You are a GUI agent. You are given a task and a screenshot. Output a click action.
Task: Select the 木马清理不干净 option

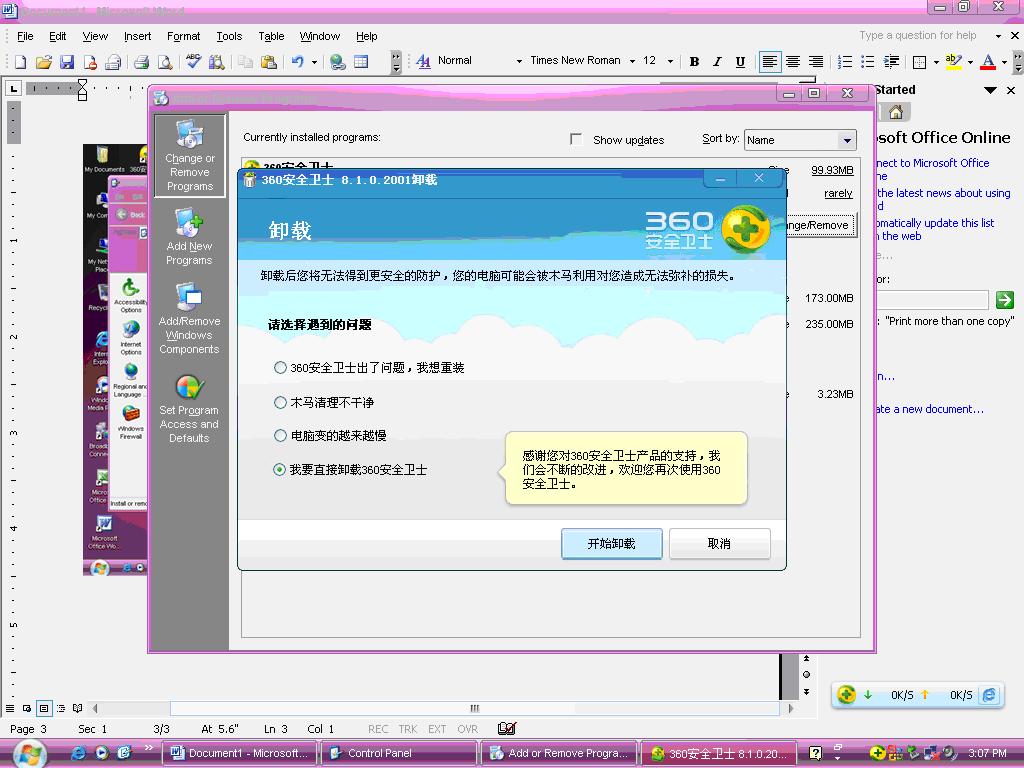click(280, 402)
